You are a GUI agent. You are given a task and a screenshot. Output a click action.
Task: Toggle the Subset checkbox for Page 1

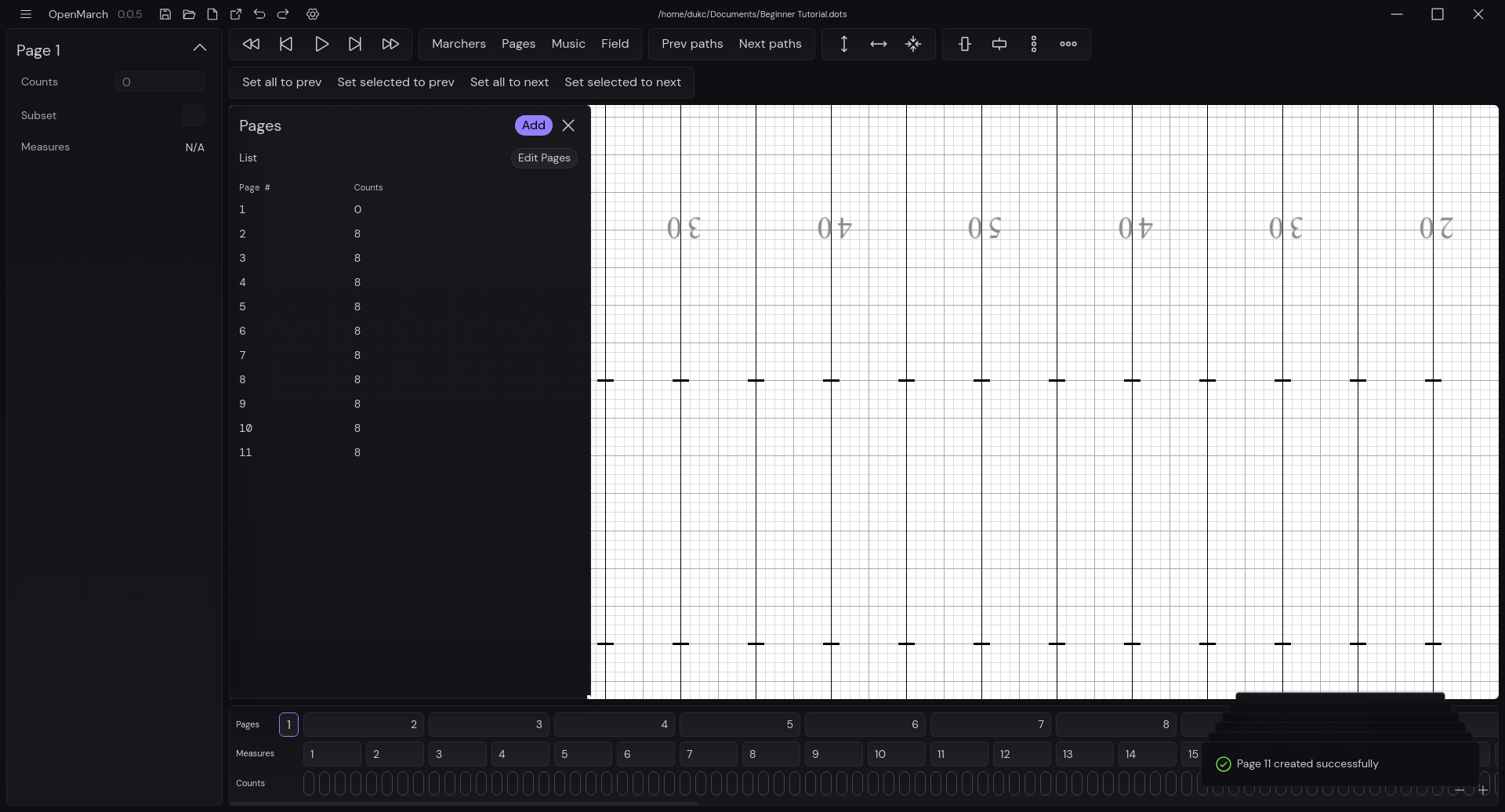click(193, 115)
